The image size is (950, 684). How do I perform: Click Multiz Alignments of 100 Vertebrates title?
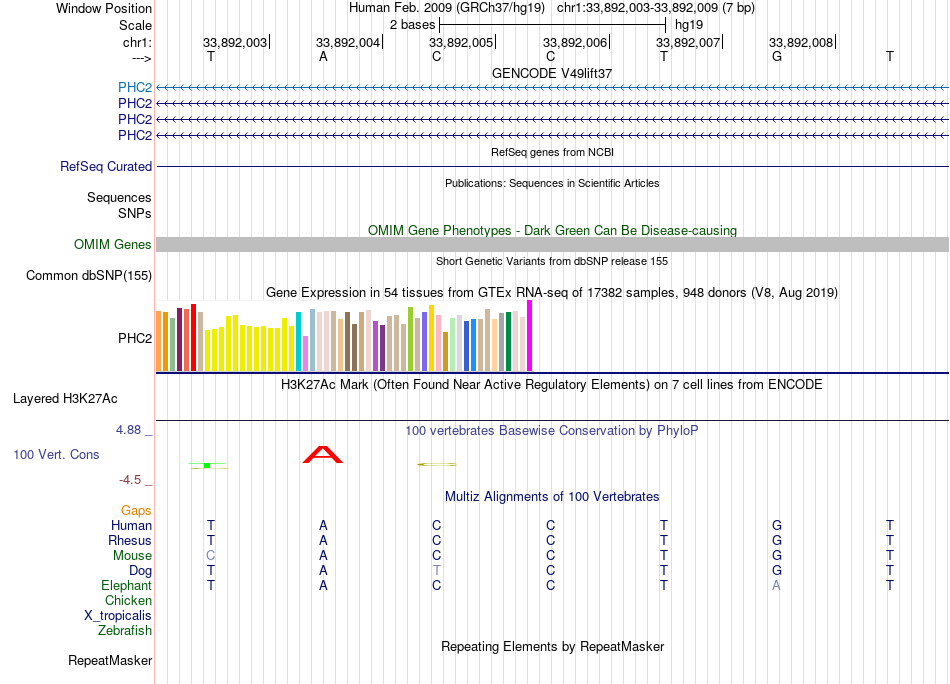click(x=552, y=497)
